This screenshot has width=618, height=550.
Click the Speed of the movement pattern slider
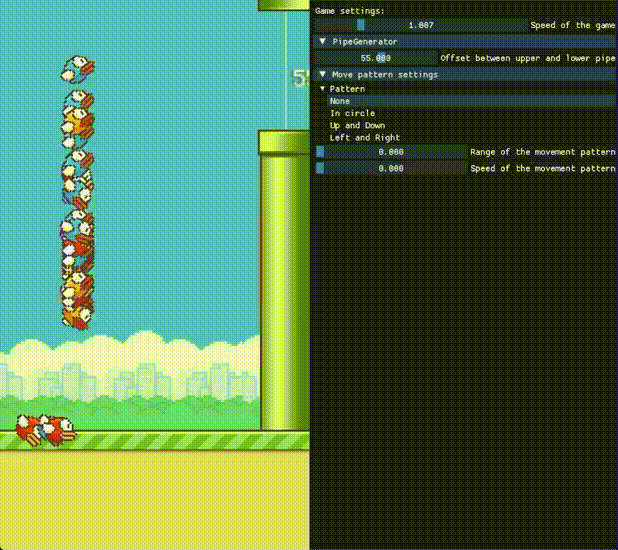pos(391,168)
